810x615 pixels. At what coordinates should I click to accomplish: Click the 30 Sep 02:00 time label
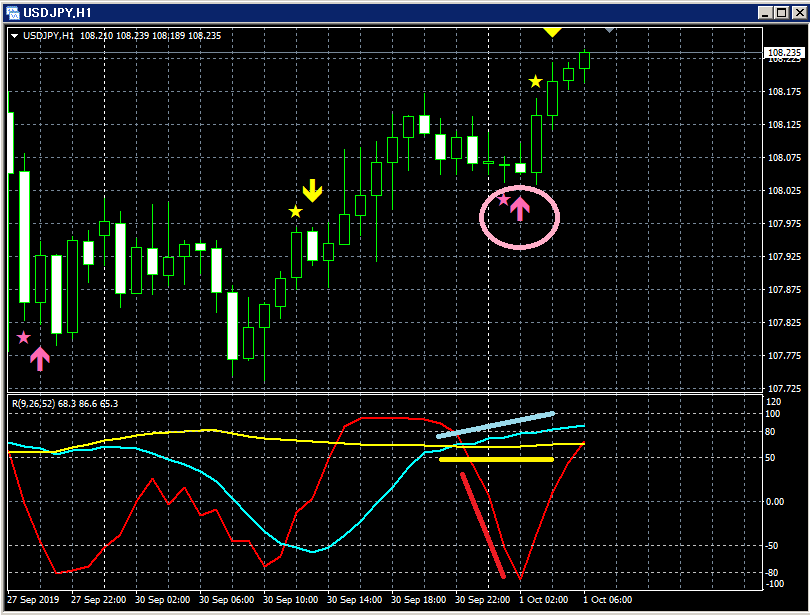pos(163,600)
